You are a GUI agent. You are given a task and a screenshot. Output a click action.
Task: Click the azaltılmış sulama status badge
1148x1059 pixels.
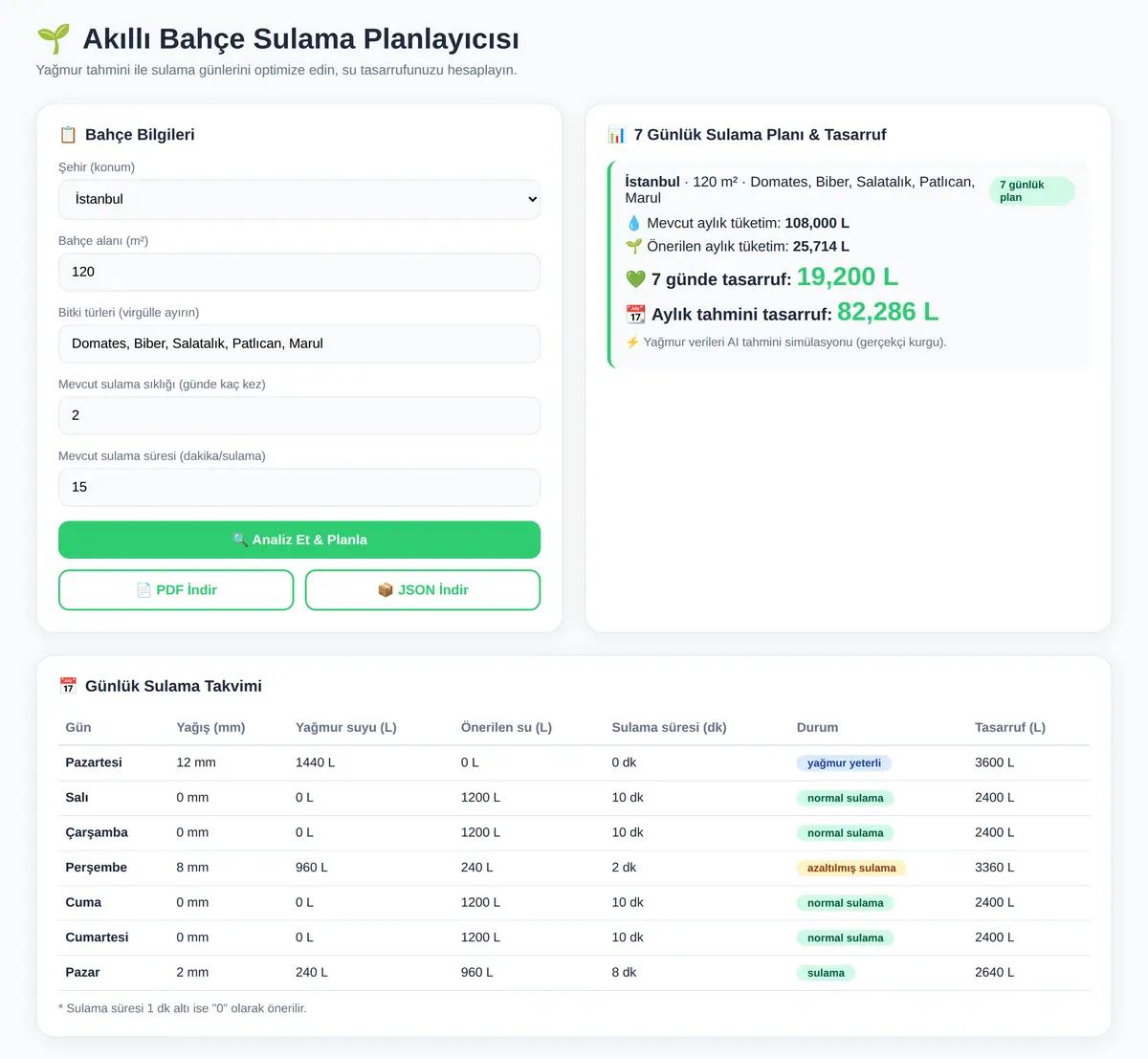(x=851, y=869)
